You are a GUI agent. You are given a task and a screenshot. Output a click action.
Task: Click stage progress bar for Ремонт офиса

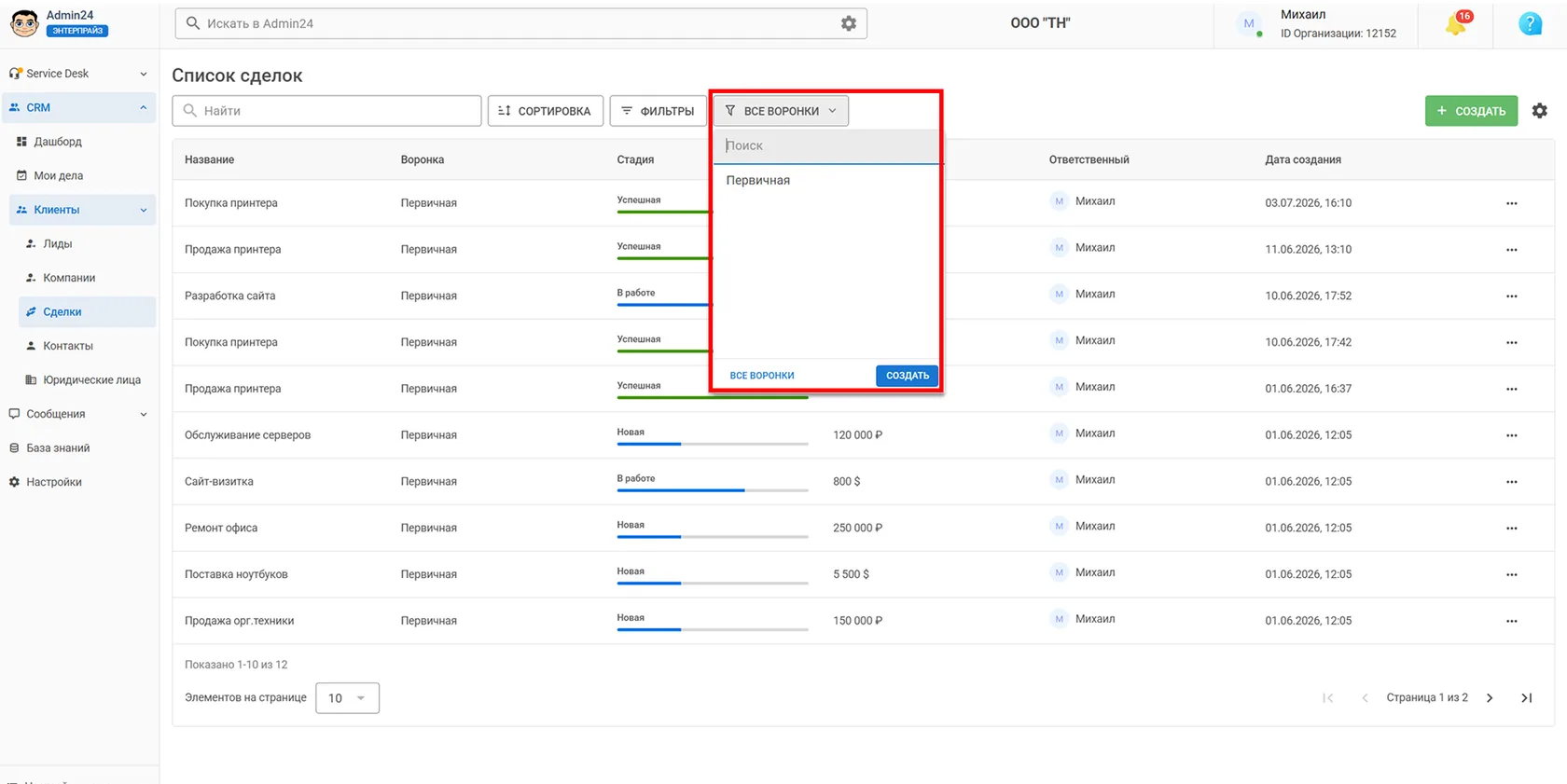coord(713,537)
